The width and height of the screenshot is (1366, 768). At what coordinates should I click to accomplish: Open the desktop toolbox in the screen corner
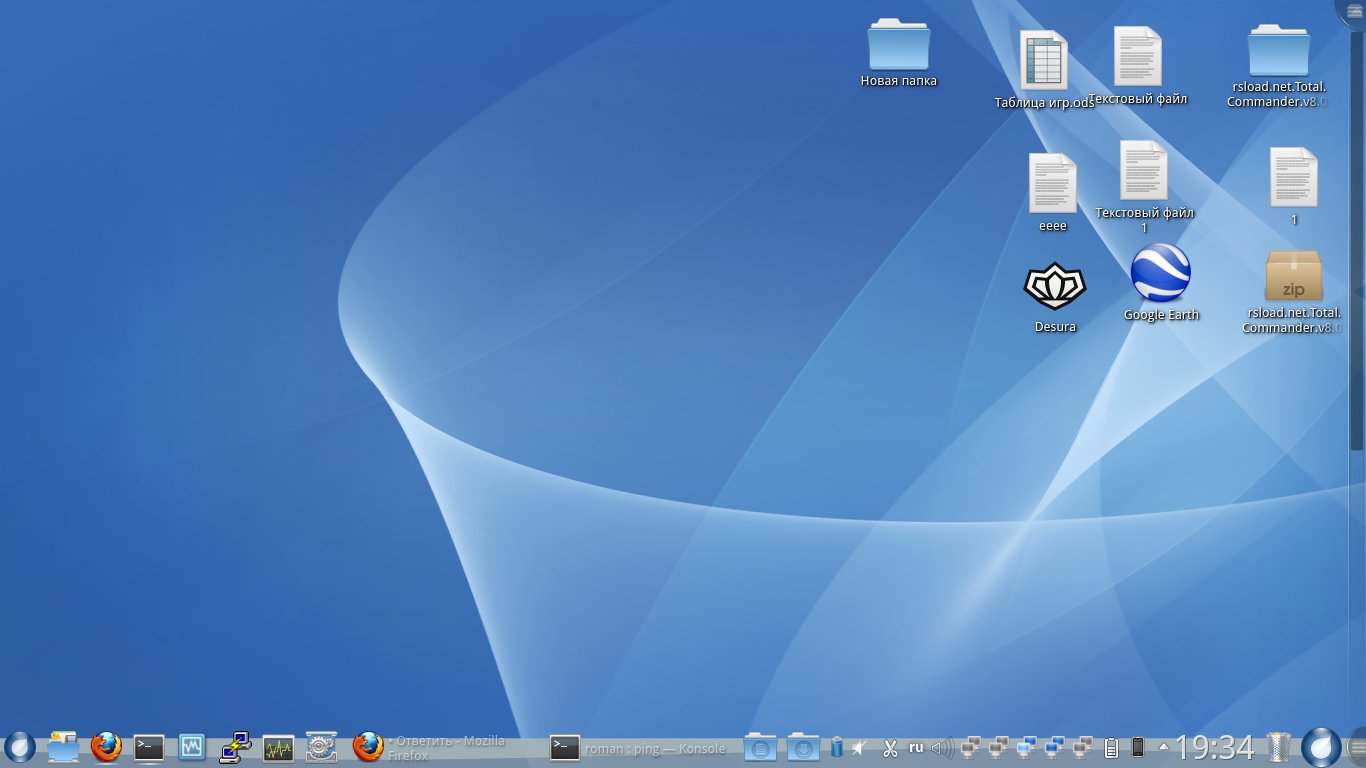[1352, 12]
